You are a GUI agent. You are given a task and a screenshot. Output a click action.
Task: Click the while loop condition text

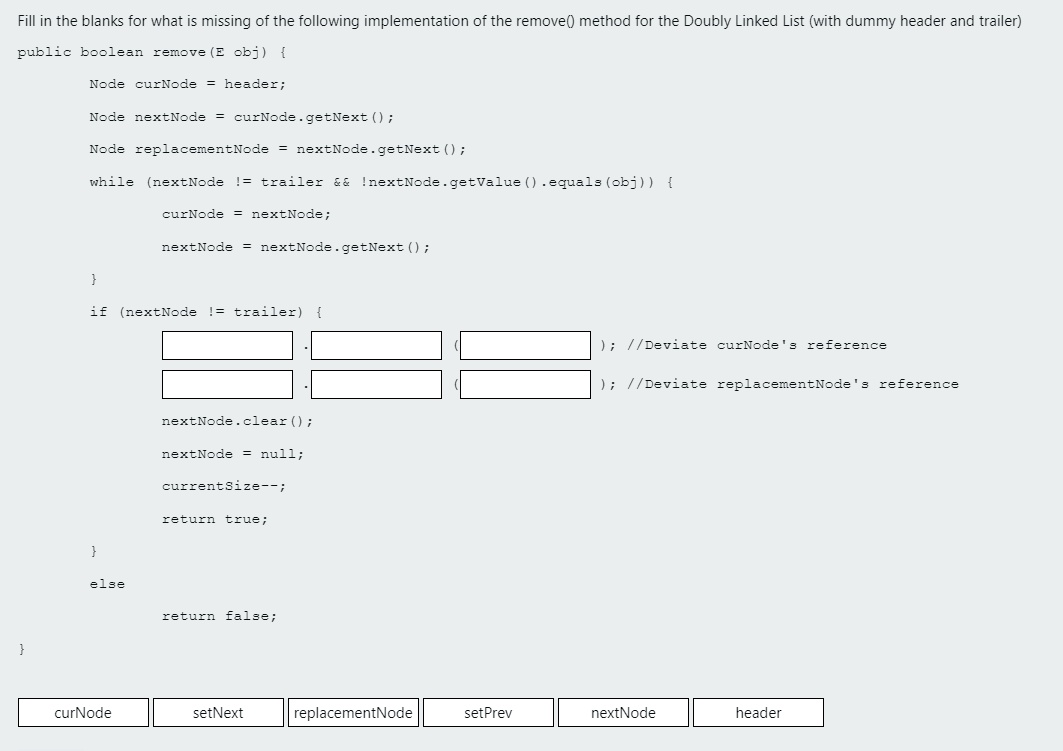click(x=320, y=181)
